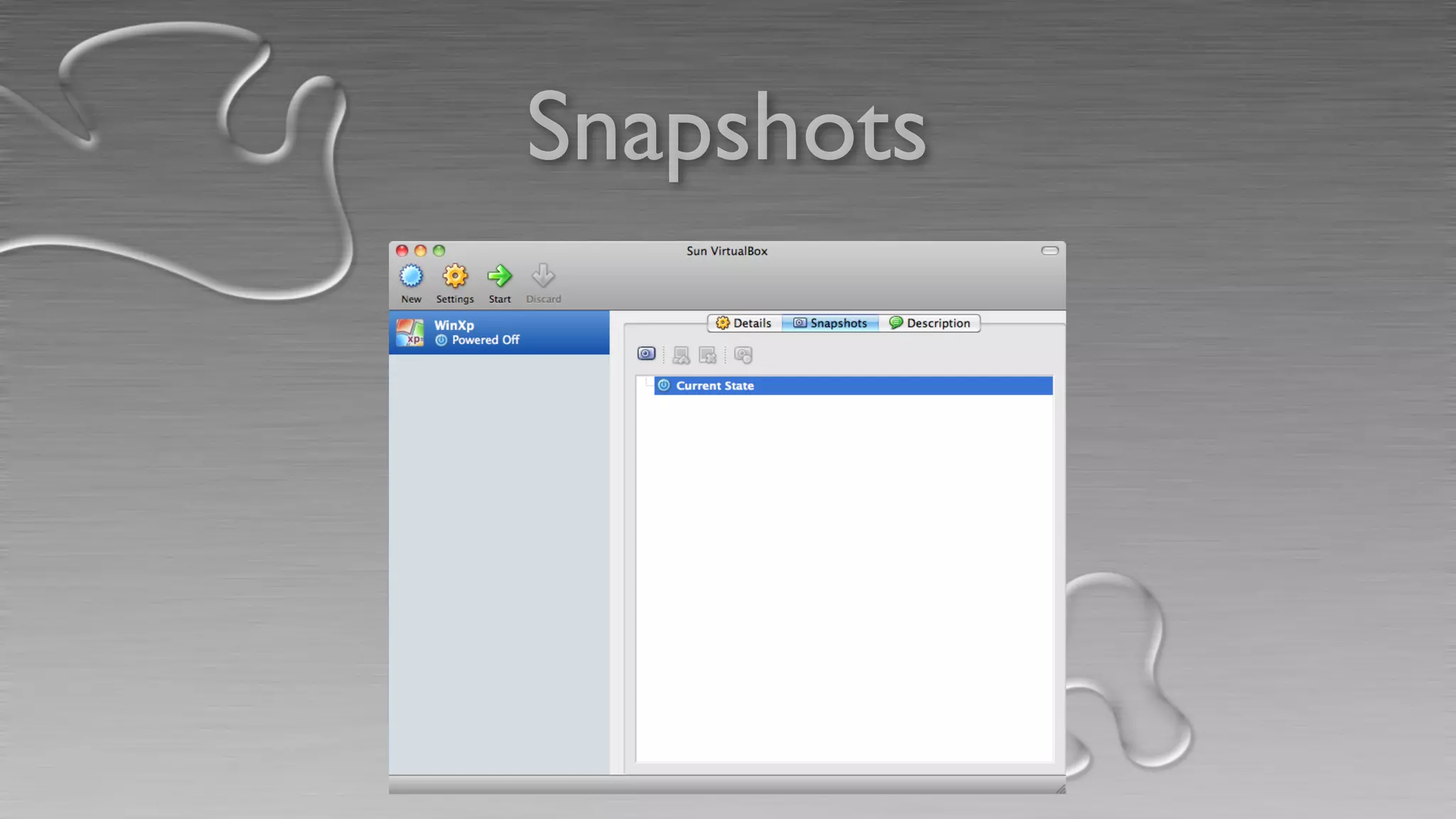This screenshot has height=819, width=1456.
Task: Select the Current State snapshot row
Action: 853,385
